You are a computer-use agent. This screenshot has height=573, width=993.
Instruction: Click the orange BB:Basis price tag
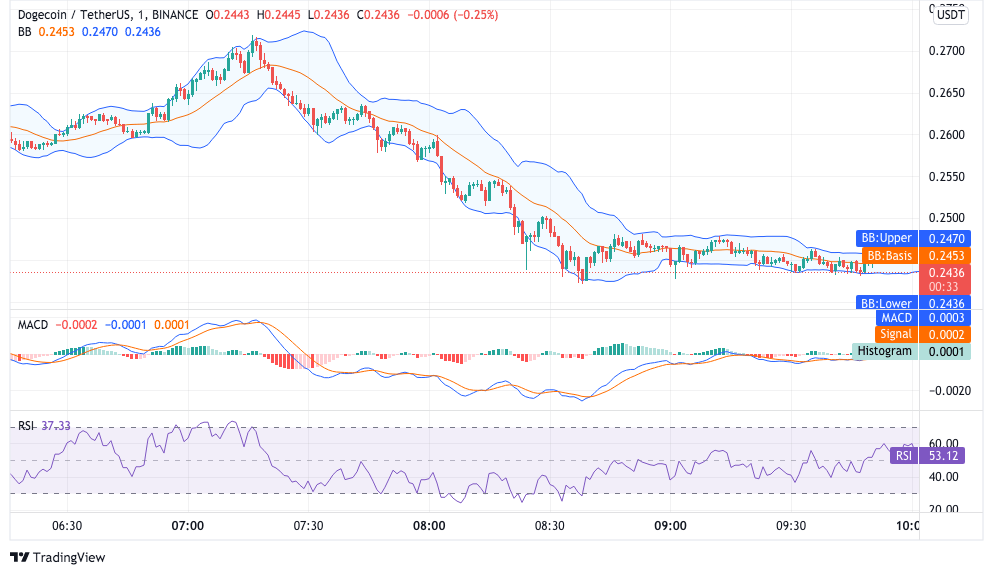pos(889,256)
